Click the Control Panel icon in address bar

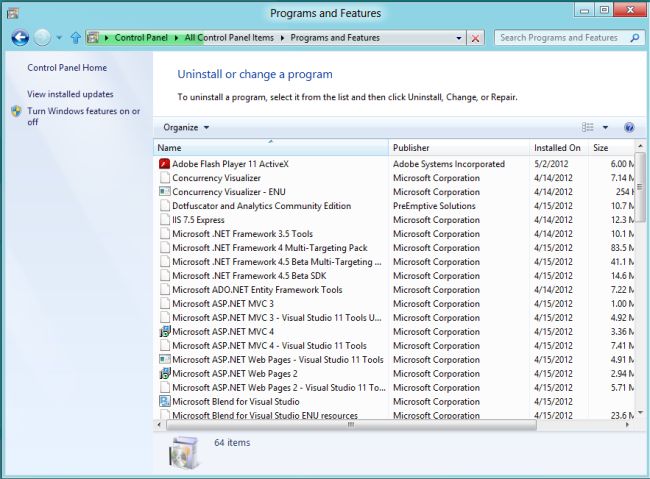[93, 38]
